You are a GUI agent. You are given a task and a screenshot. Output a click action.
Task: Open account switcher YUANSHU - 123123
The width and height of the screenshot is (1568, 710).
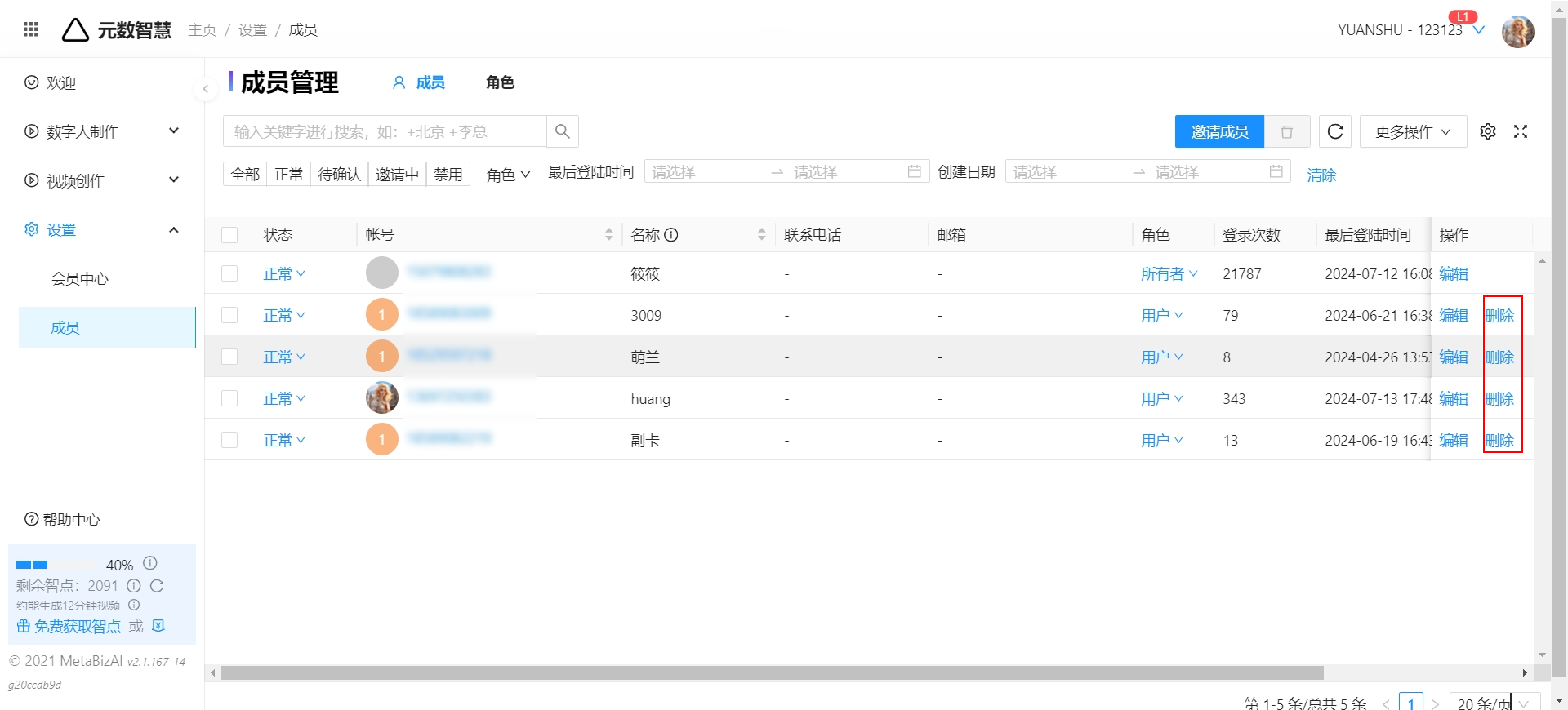click(x=1410, y=29)
